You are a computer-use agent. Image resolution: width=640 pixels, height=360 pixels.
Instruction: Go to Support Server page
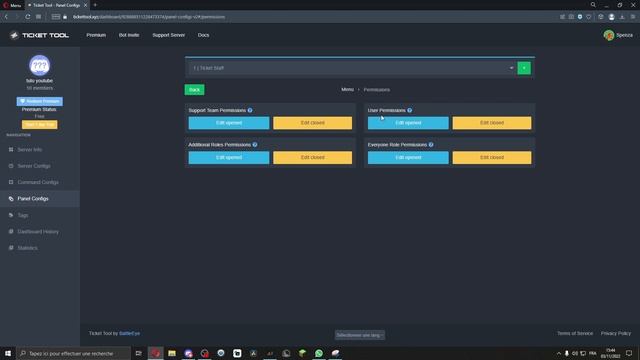tap(169, 35)
